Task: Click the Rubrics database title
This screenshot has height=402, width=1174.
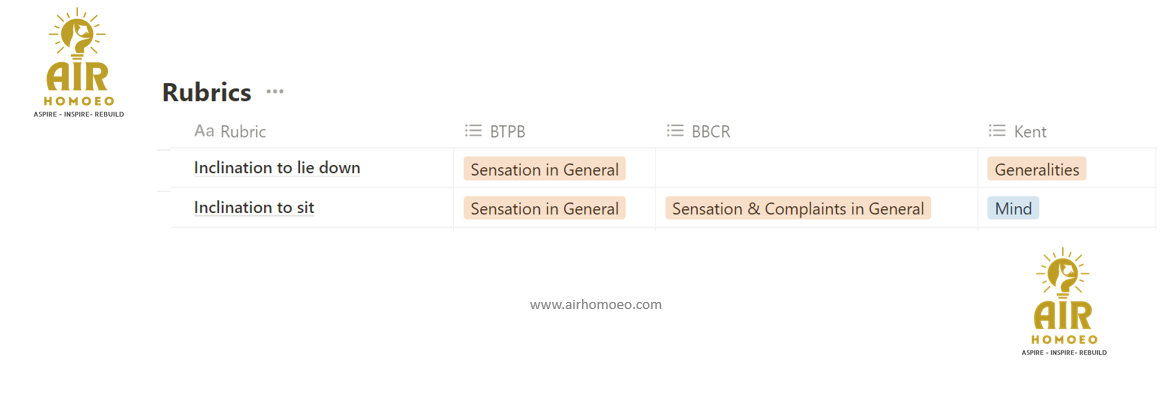Action: (x=206, y=92)
